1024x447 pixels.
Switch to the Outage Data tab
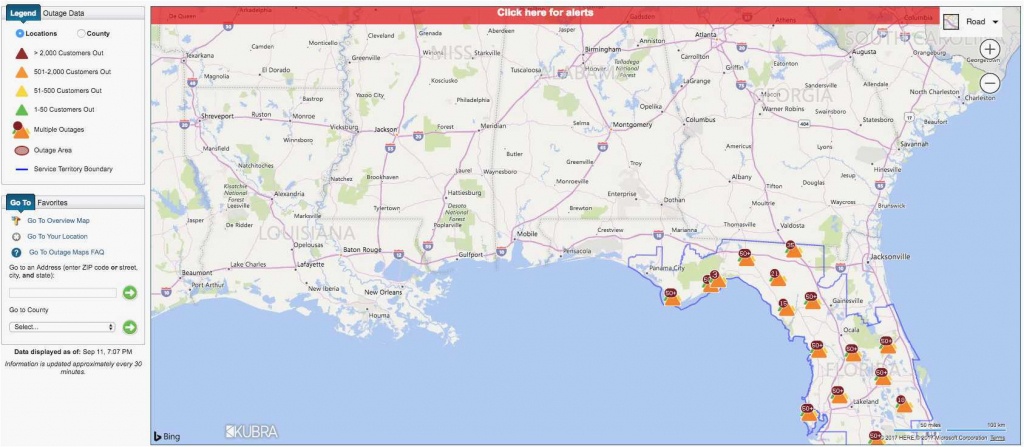click(x=65, y=13)
